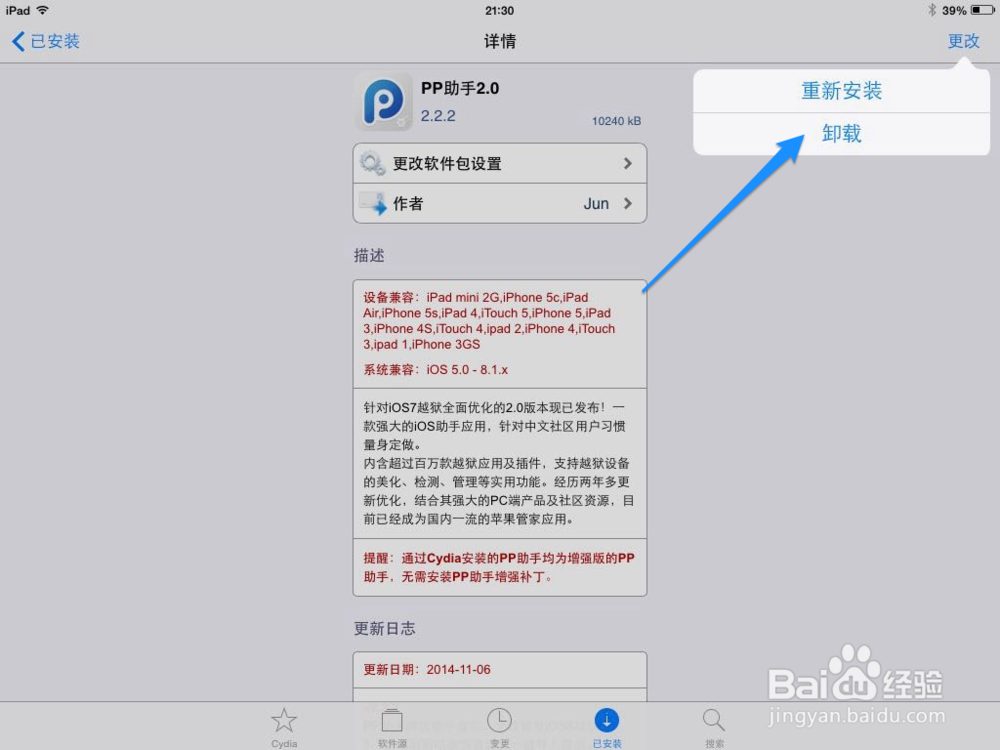Tap chevron next to Jun

[x=628, y=203]
